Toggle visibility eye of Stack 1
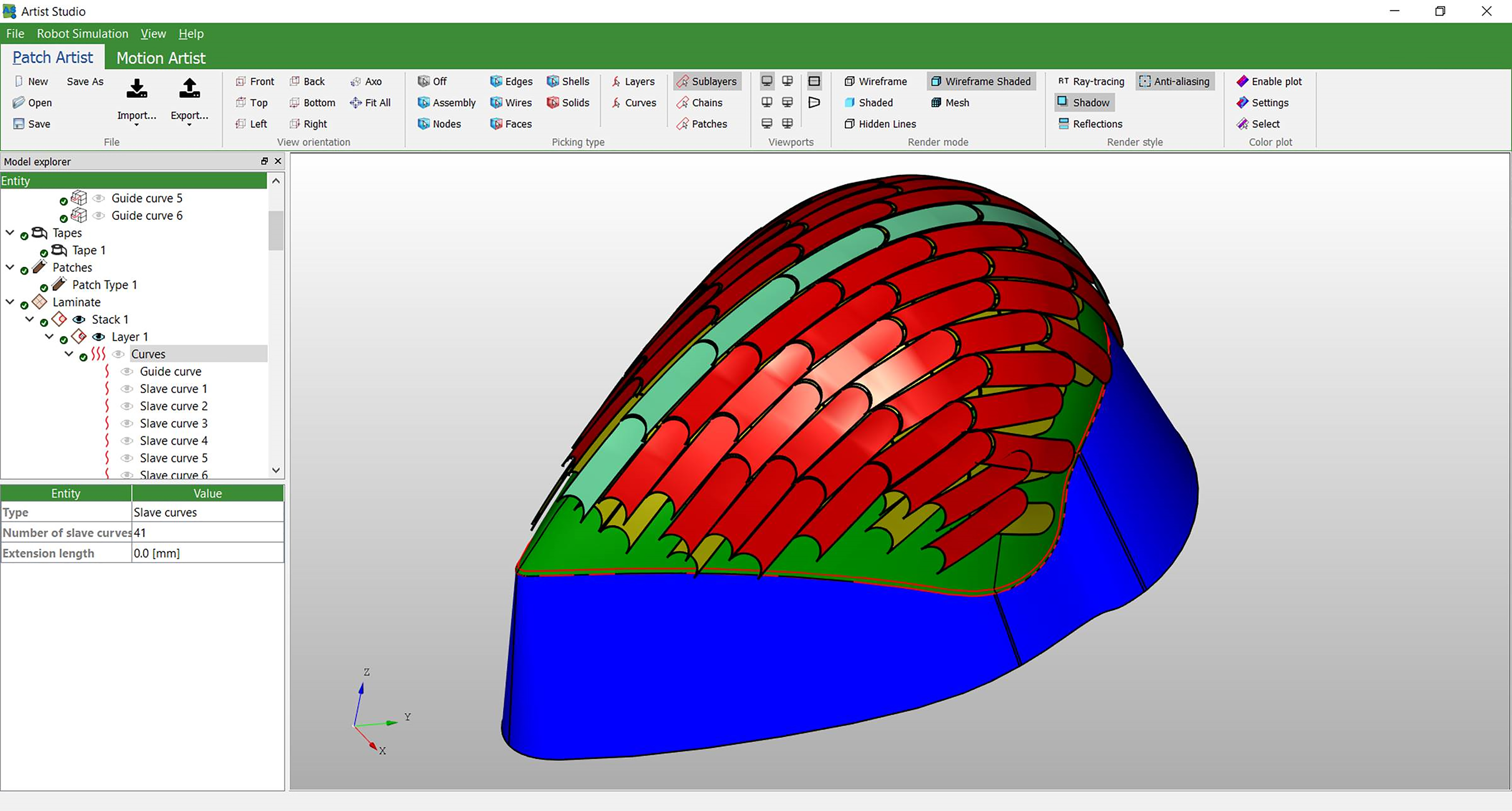Image resolution: width=1512 pixels, height=811 pixels. click(79, 320)
